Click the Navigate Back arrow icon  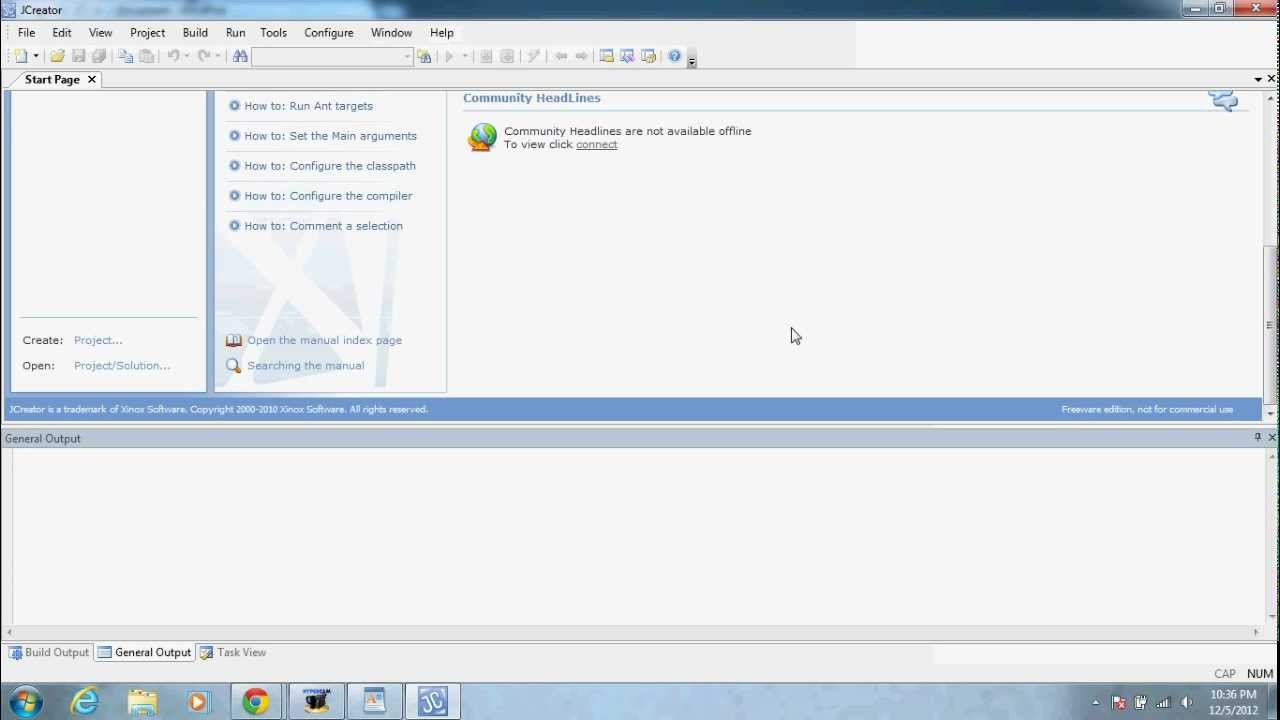[561, 57]
